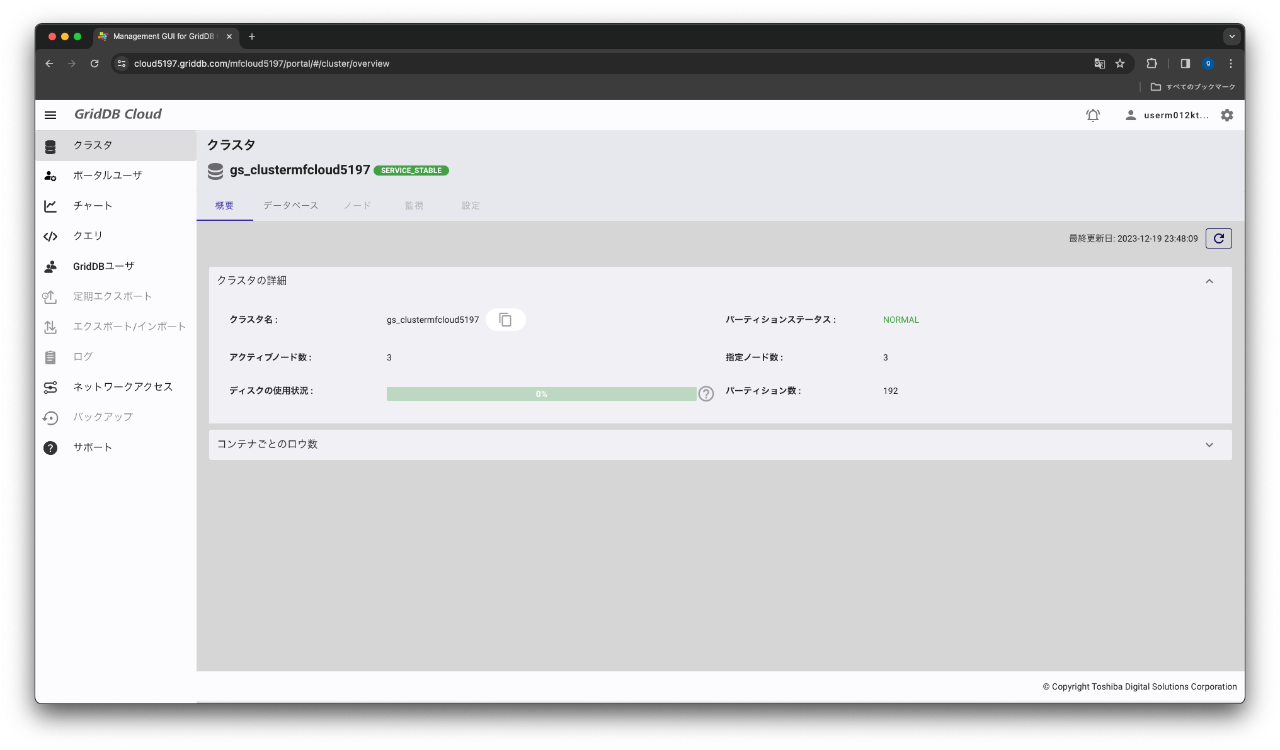Click the disk usage progress bar
This screenshot has height=750, width=1280.
[541, 394]
